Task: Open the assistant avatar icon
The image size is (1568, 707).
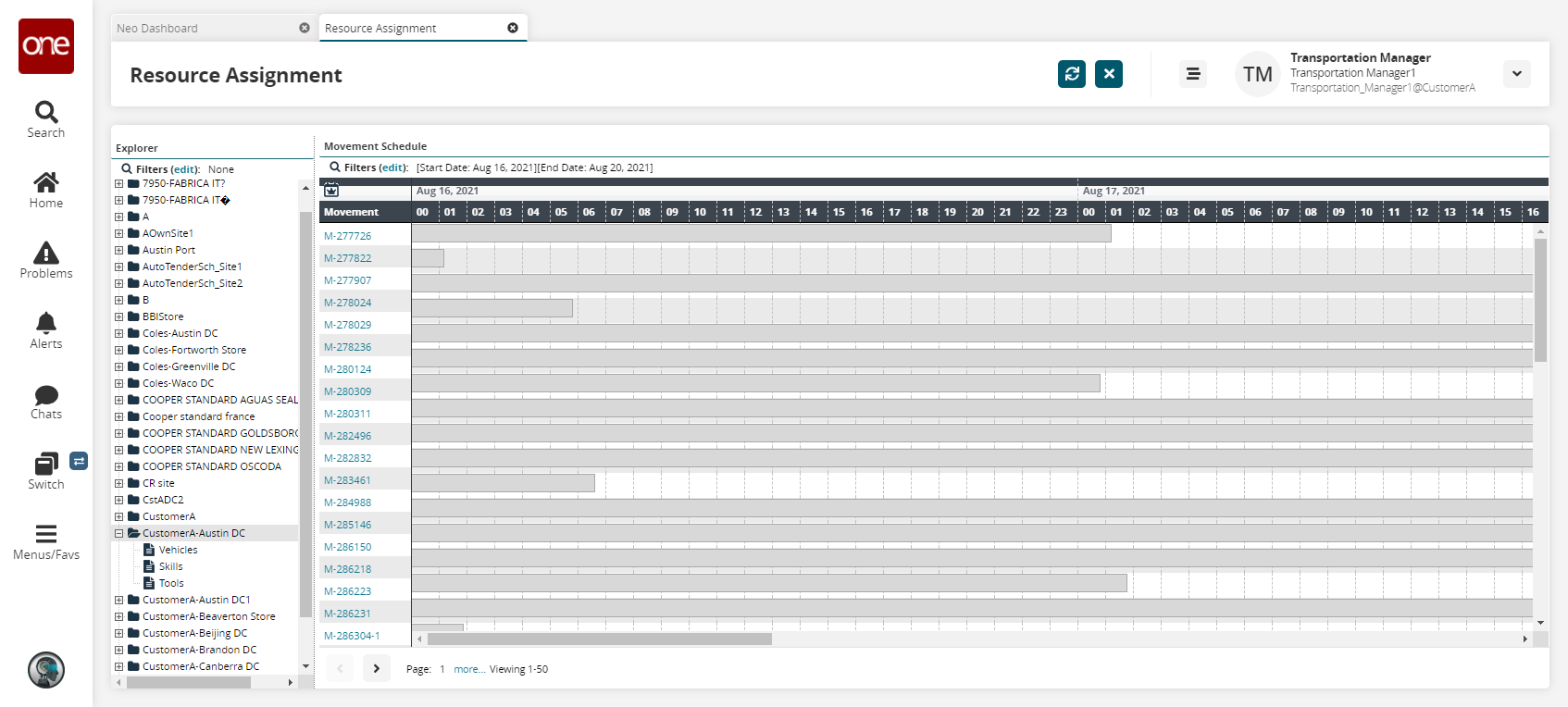Action: click(x=46, y=670)
